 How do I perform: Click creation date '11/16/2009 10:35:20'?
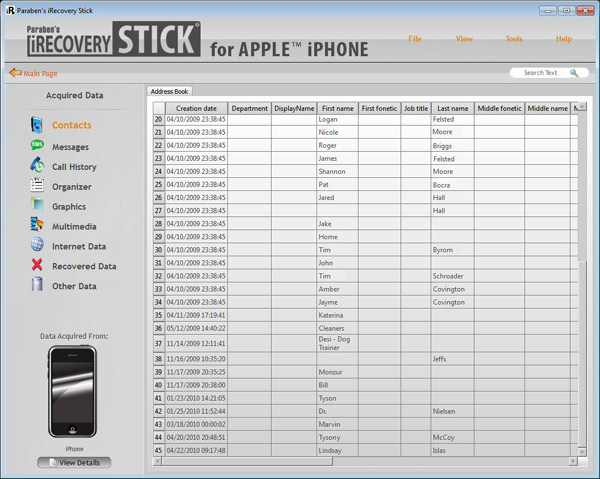196,359
